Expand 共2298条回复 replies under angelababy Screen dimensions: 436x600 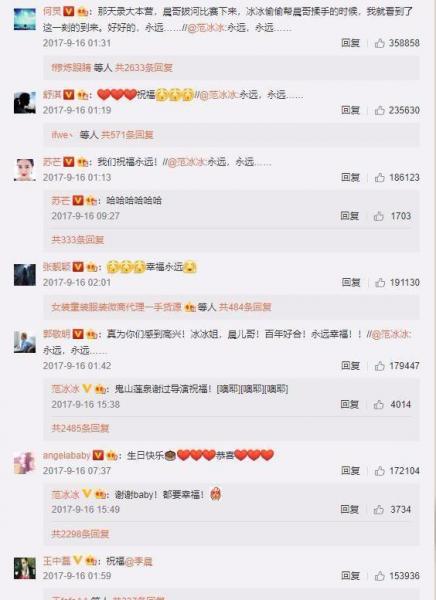click(80, 534)
